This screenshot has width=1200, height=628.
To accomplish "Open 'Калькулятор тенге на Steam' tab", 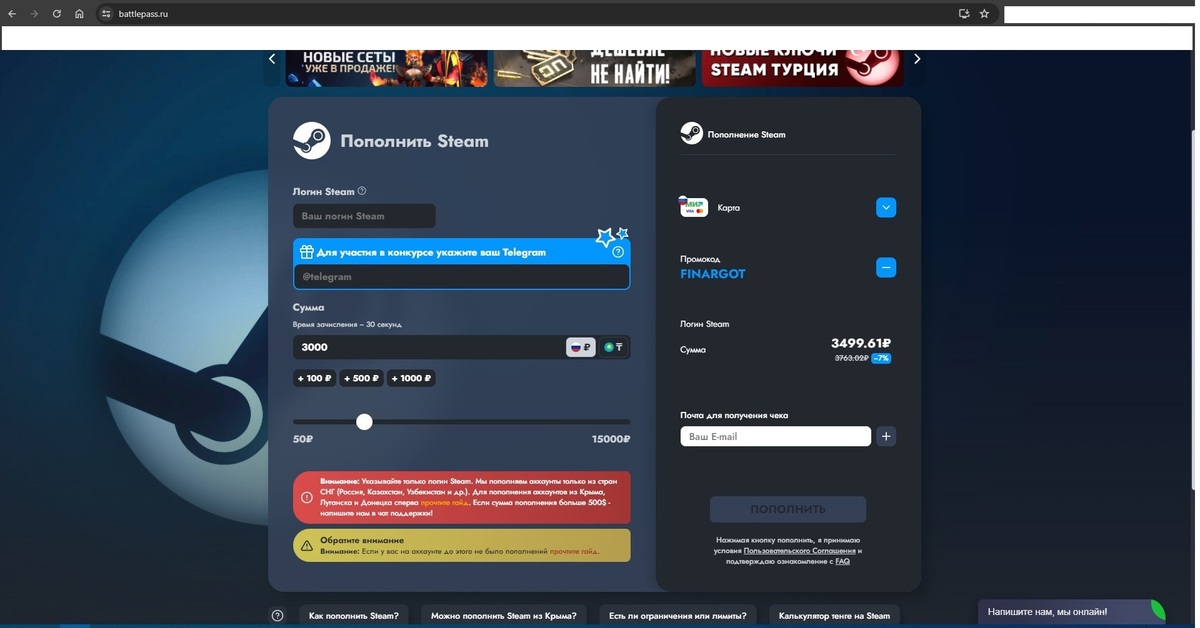I will [x=834, y=616].
